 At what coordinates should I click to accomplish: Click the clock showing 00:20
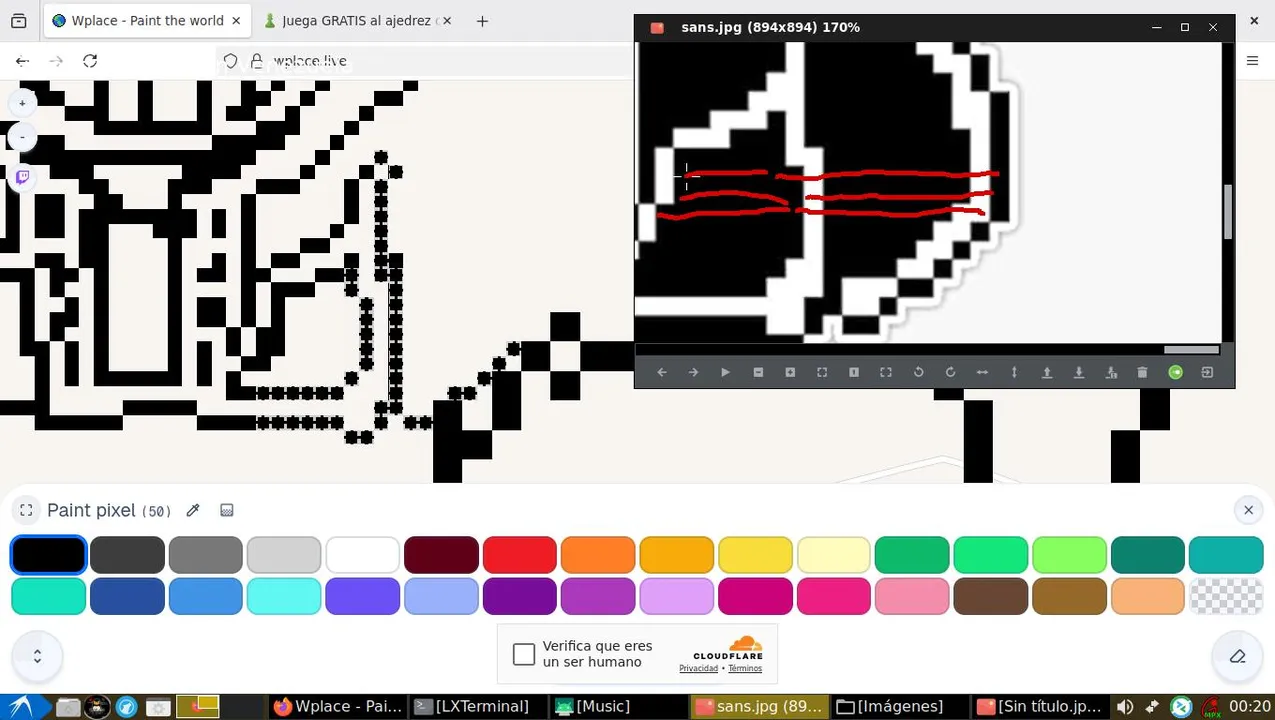pos(1250,706)
